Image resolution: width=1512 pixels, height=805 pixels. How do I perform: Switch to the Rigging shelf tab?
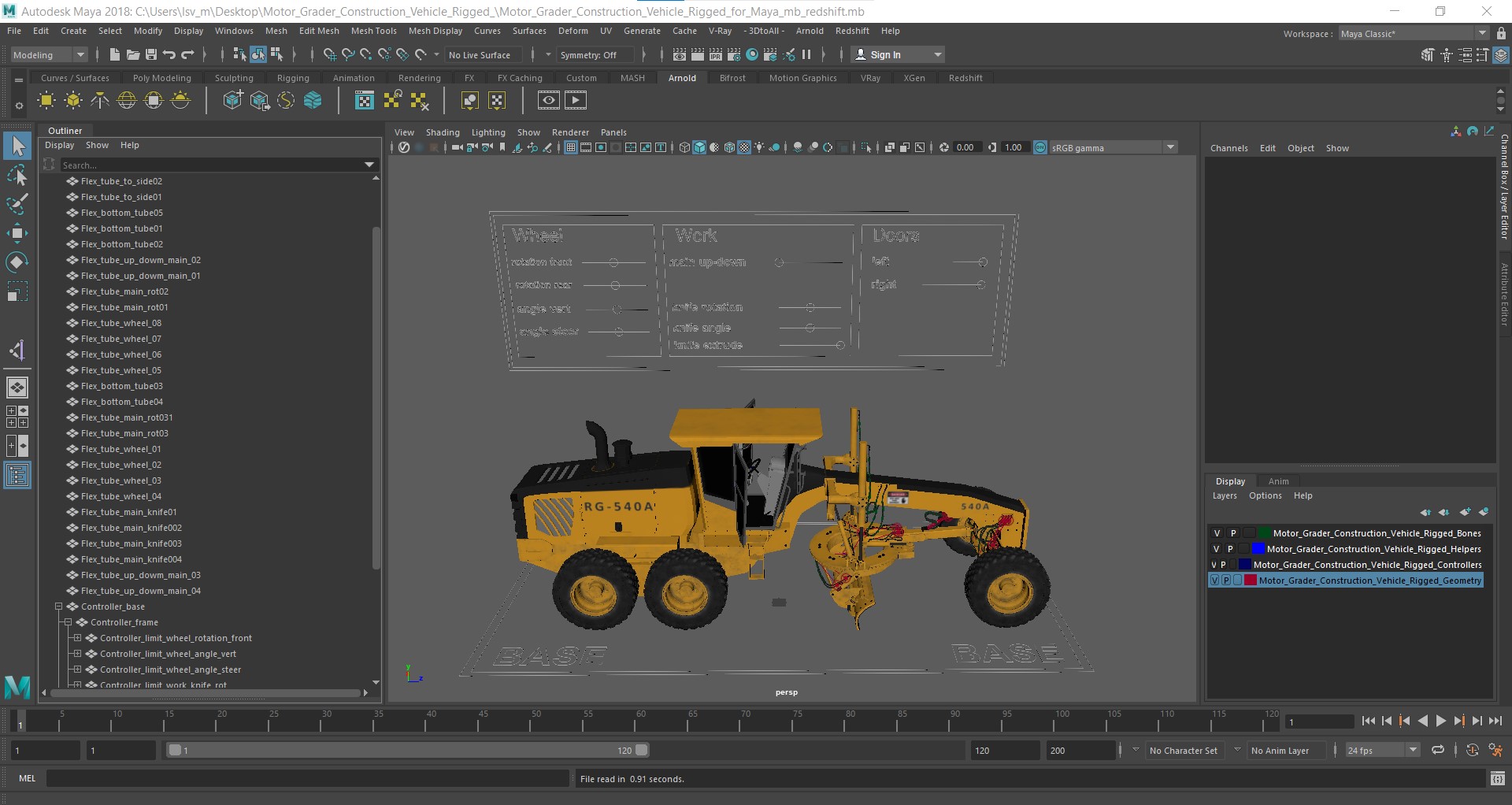click(293, 78)
